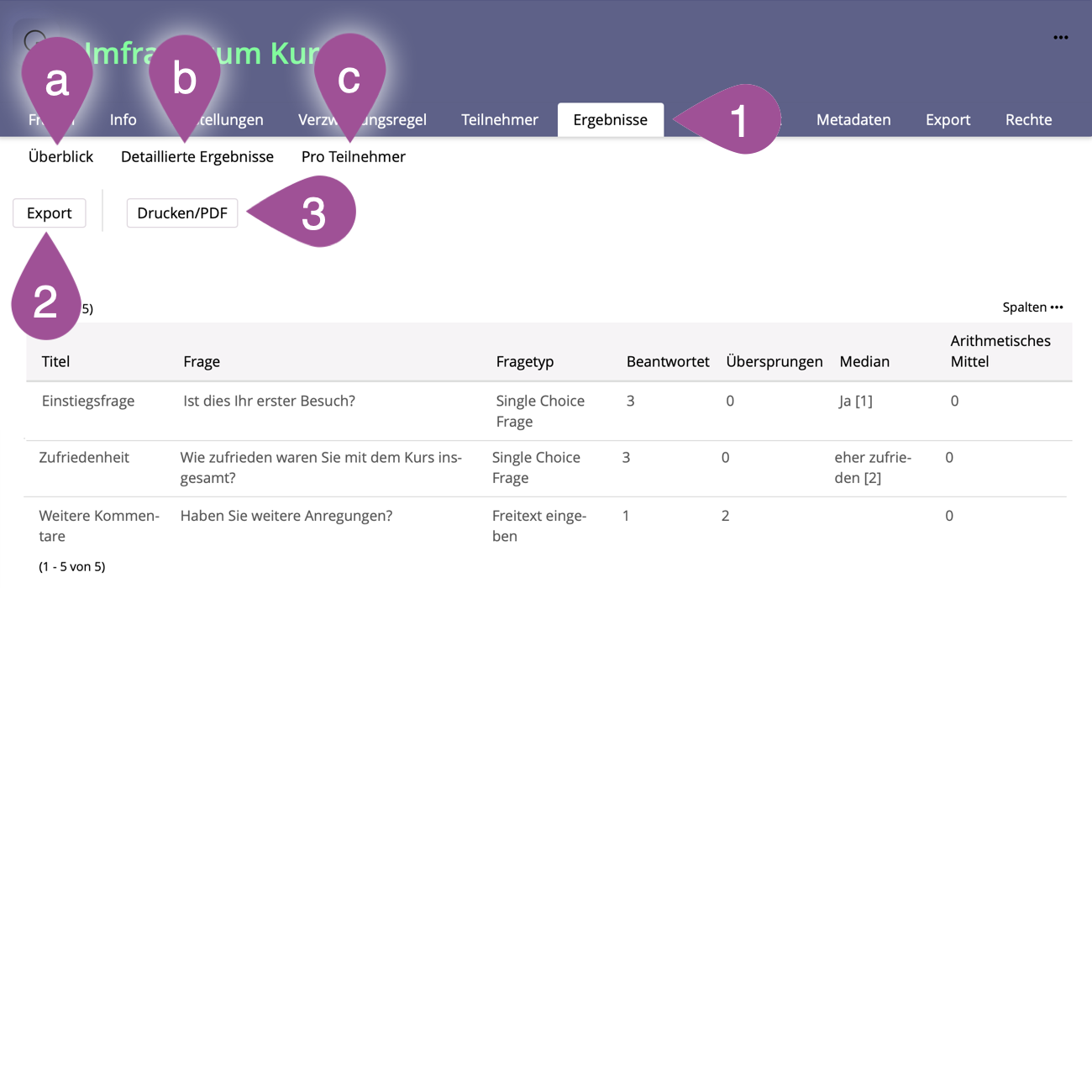The height and width of the screenshot is (1092, 1092).
Task: Click the survey object icon beside the title
Action: click(x=34, y=40)
